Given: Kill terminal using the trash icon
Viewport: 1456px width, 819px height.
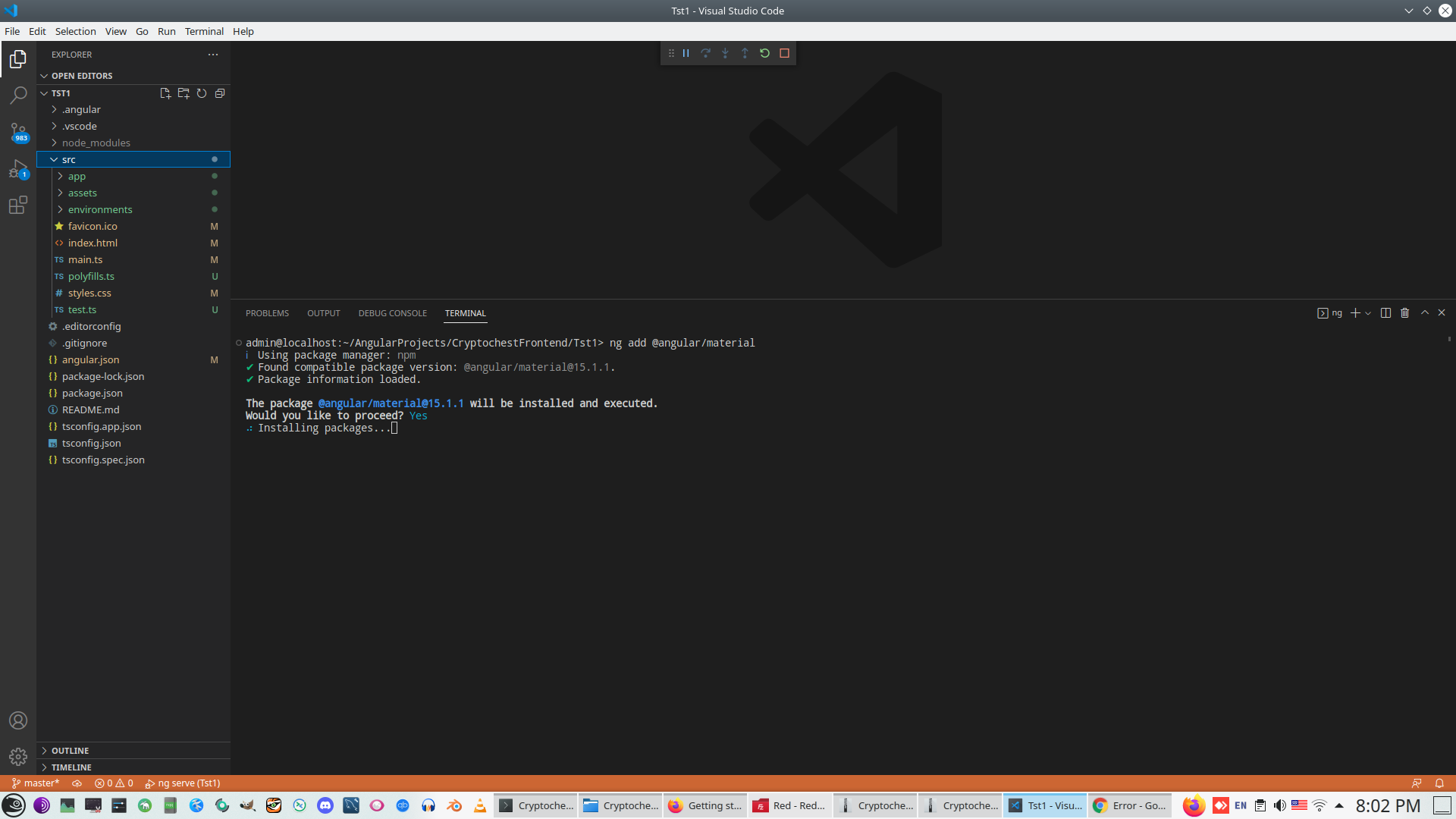Looking at the screenshot, I should click(1404, 313).
